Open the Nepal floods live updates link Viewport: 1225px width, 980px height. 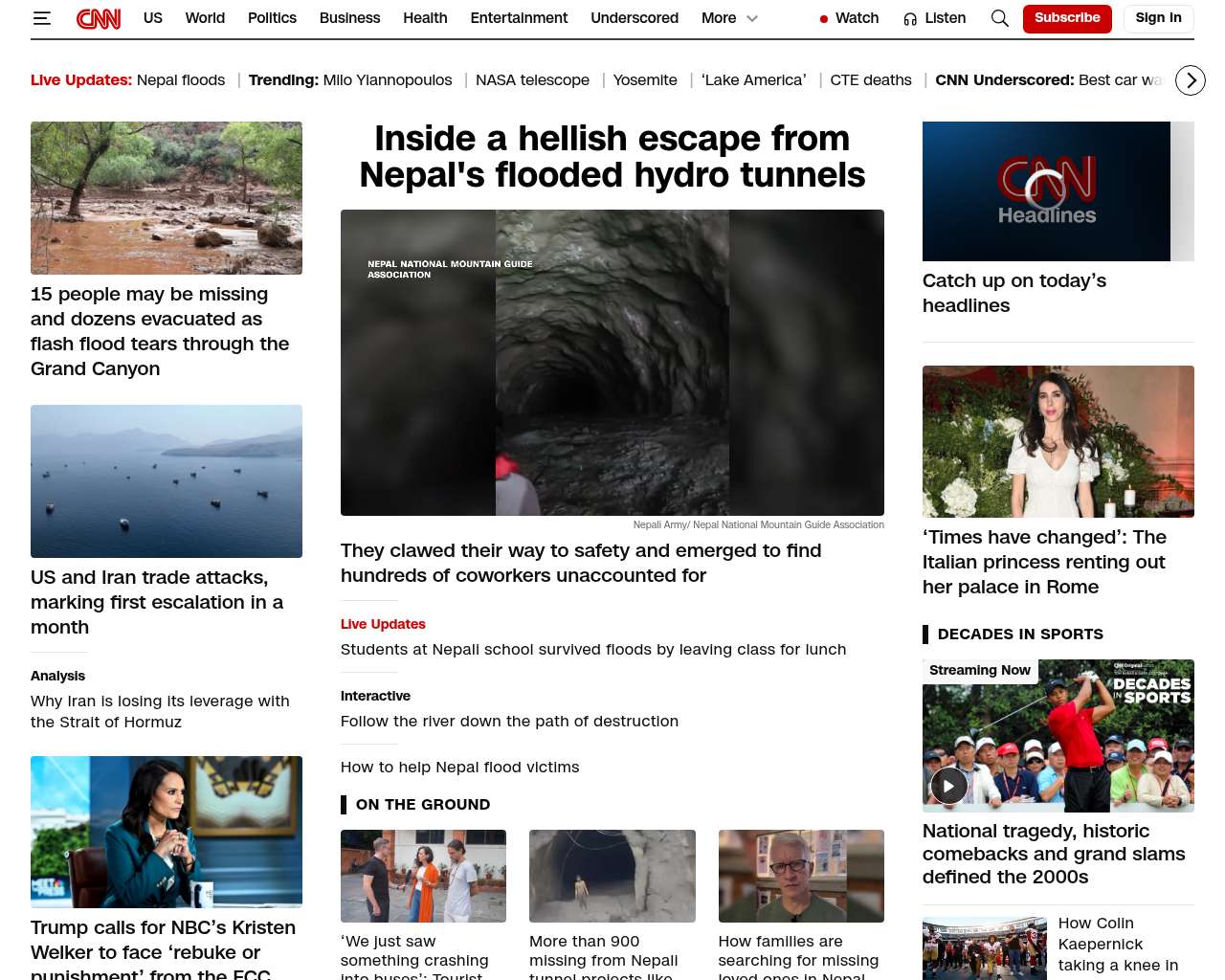click(x=181, y=80)
